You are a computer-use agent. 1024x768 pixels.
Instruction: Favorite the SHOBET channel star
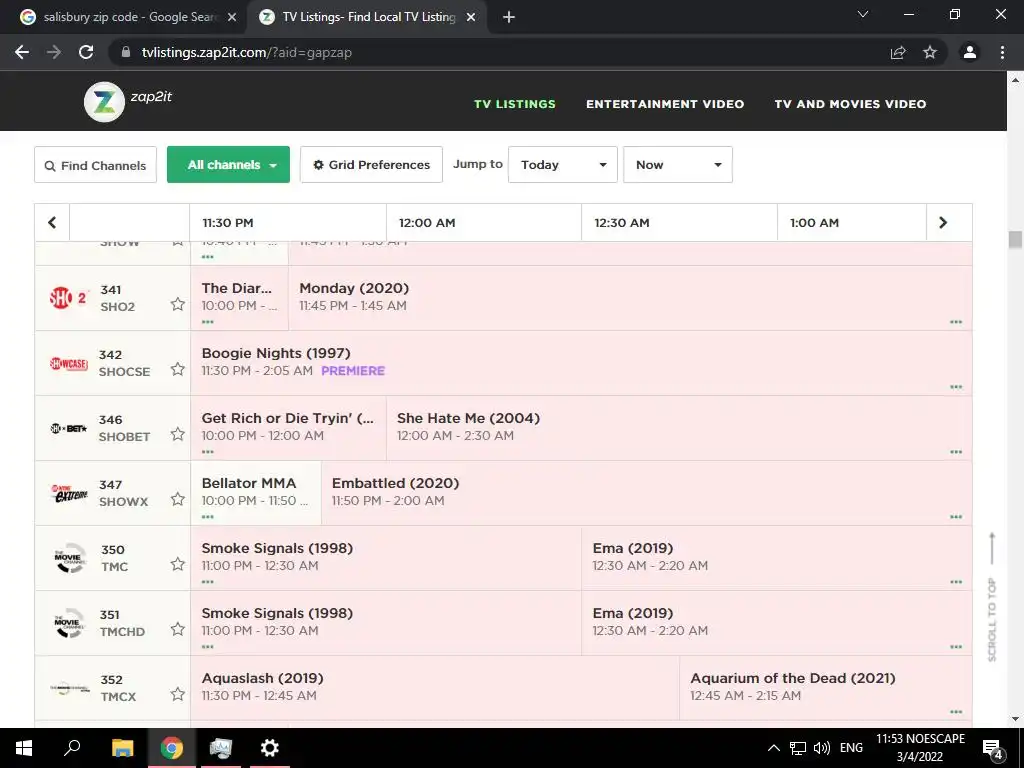coord(178,434)
